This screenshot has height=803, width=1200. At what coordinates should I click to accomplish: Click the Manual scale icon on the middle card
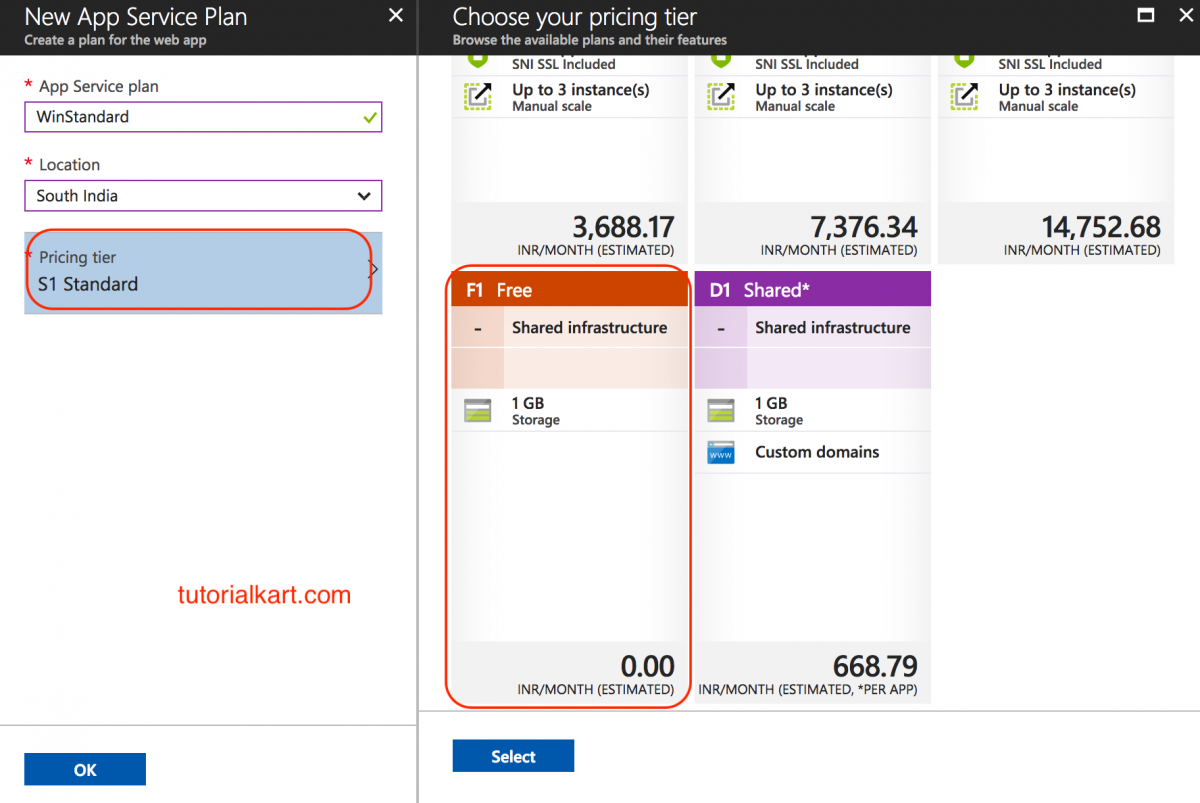721,96
